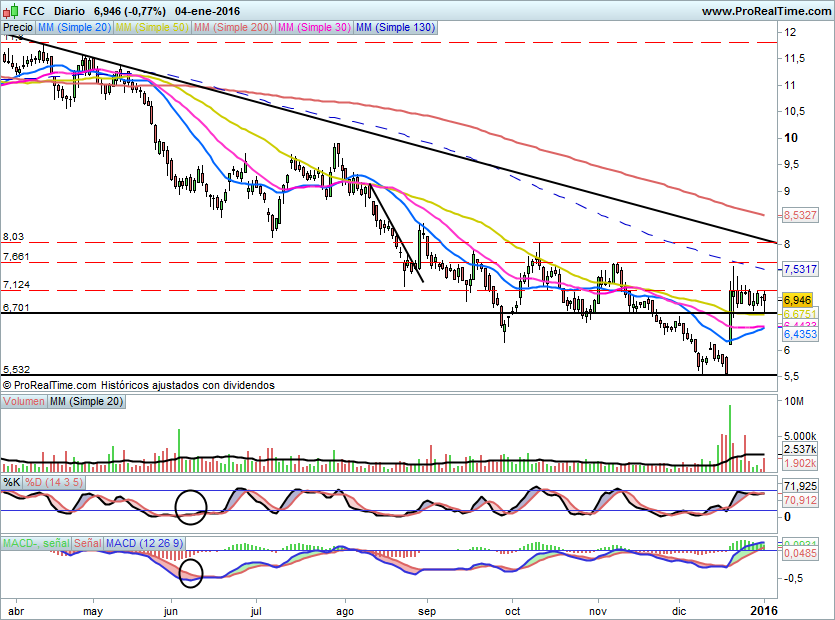Click the 7,5317 price tag on axis
The height and width of the screenshot is (620, 835).
click(x=800, y=269)
